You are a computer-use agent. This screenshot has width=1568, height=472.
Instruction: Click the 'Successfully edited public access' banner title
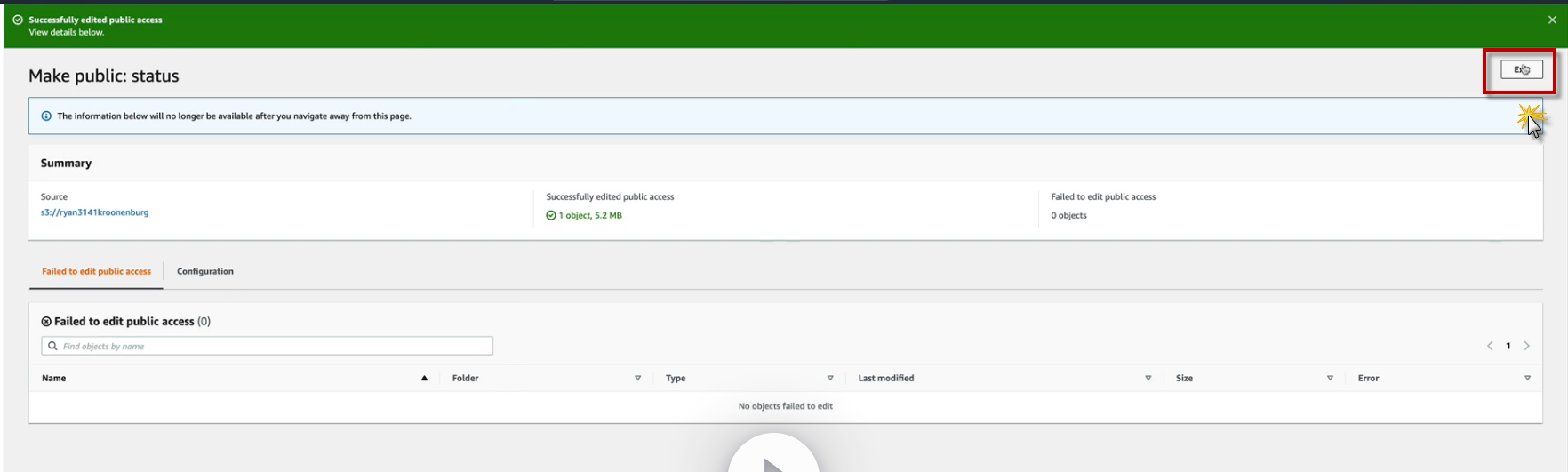click(95, 20)
